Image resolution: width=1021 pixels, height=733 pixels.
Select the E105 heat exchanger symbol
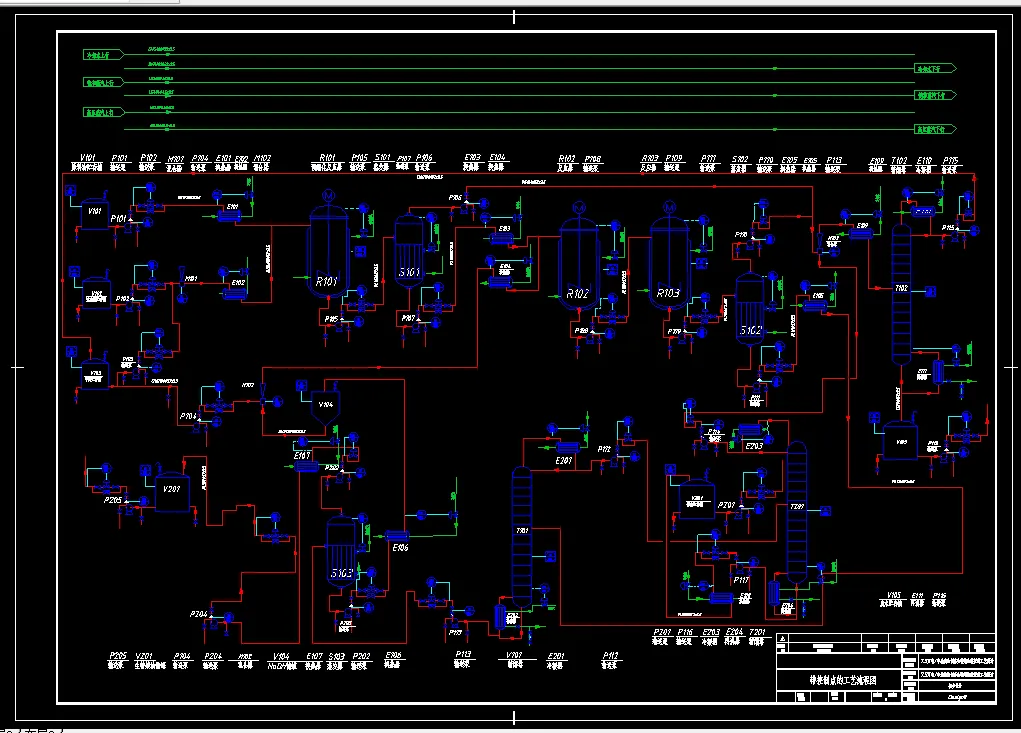pyautogui.click(x=815, y=306)
